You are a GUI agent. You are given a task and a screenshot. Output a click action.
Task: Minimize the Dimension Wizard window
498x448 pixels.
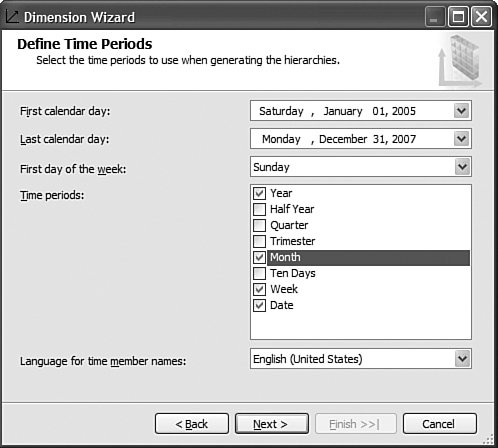[435, 16]
